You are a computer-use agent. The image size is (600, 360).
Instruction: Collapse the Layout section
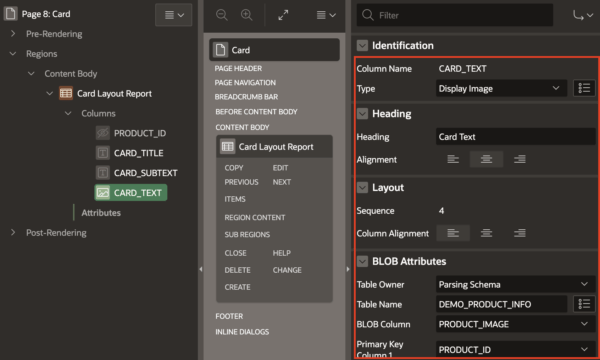(x=362, y=187)
